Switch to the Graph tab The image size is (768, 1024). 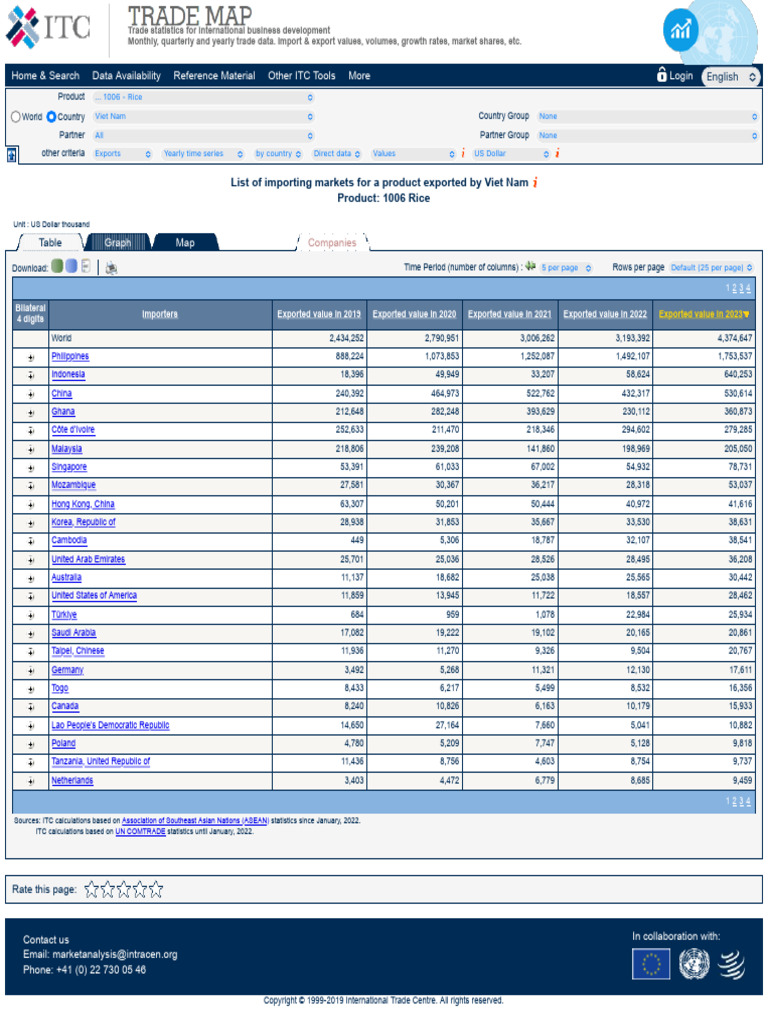click(x=118, y=242)
